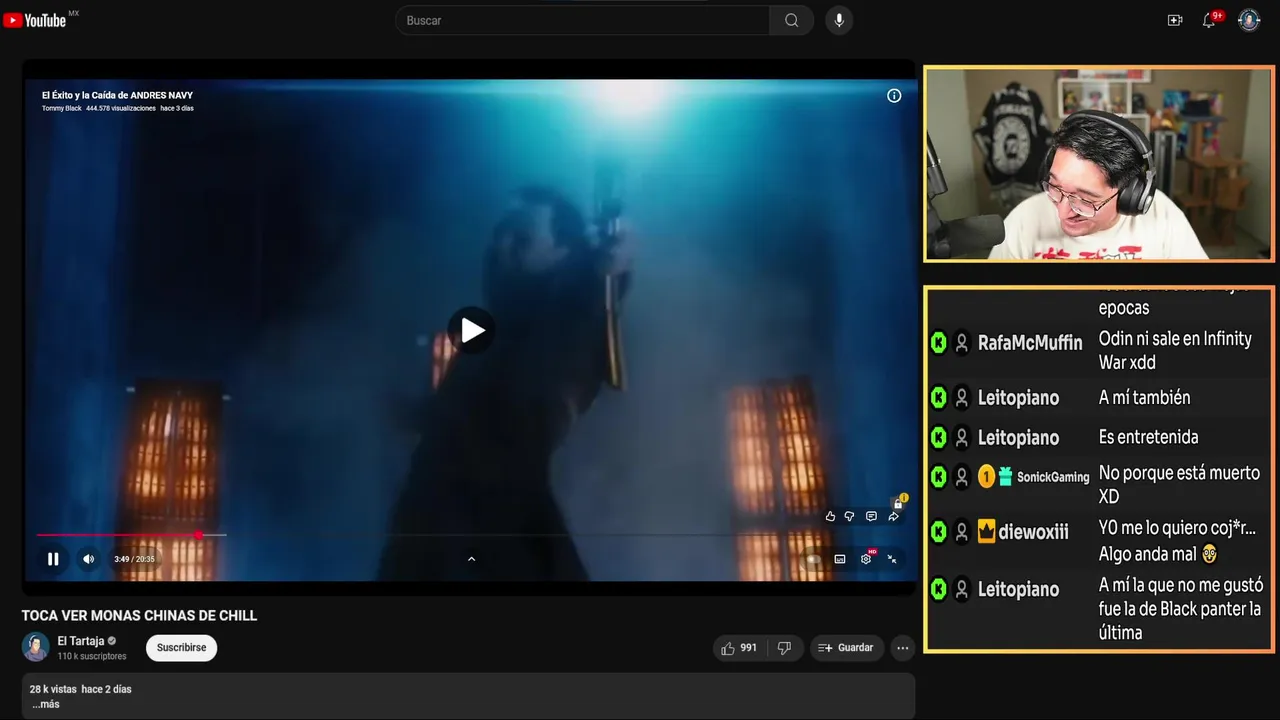Click the large center play button

[471, 330]
